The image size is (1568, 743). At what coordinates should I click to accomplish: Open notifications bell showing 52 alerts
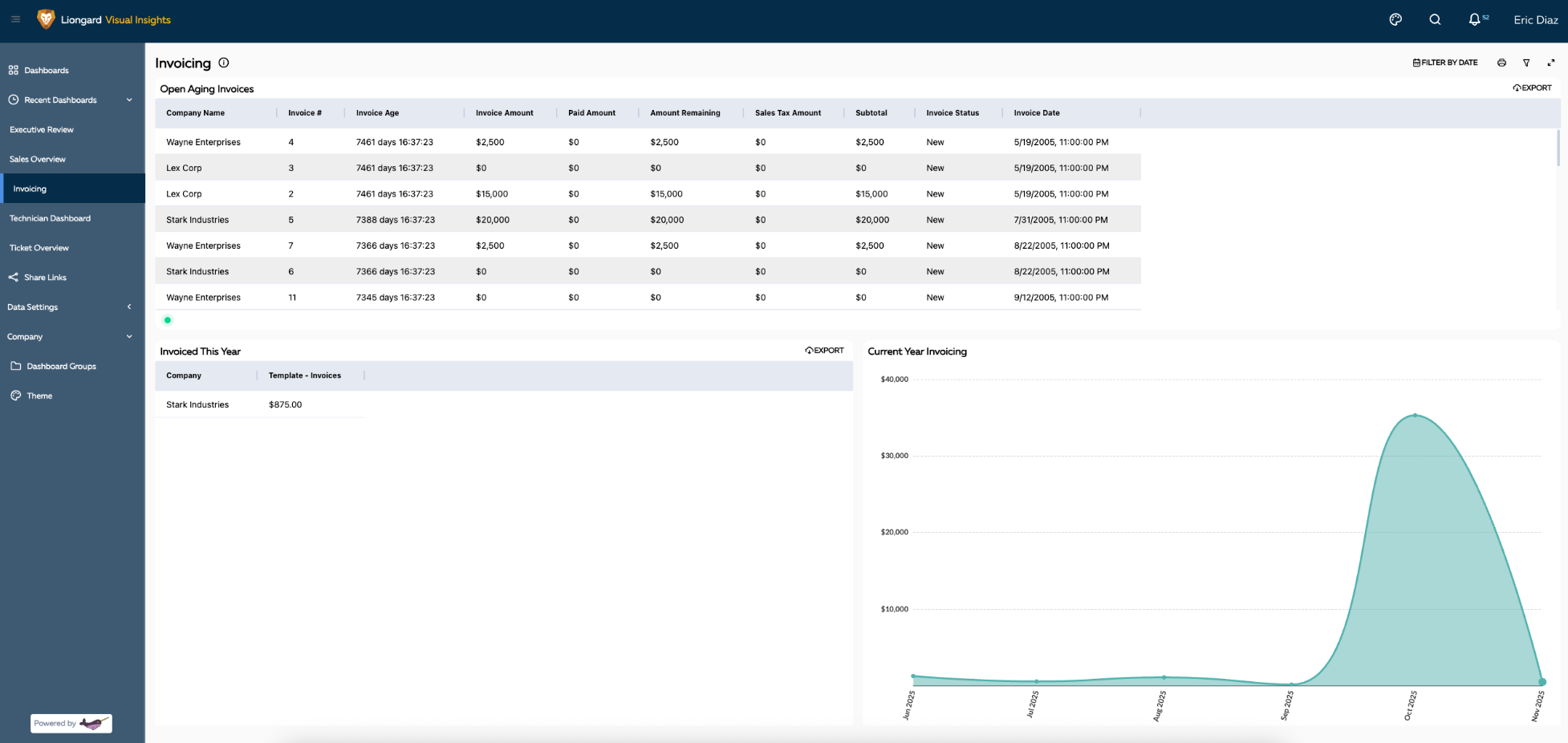(x=1476, y=19)
